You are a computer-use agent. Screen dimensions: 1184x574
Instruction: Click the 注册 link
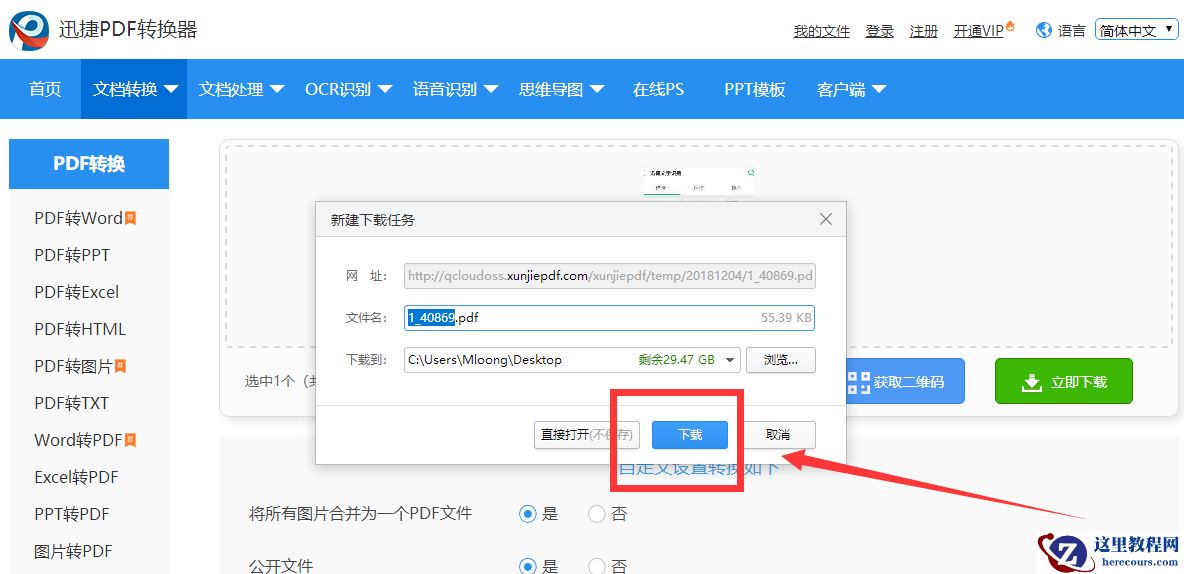[x=923, y=31]
